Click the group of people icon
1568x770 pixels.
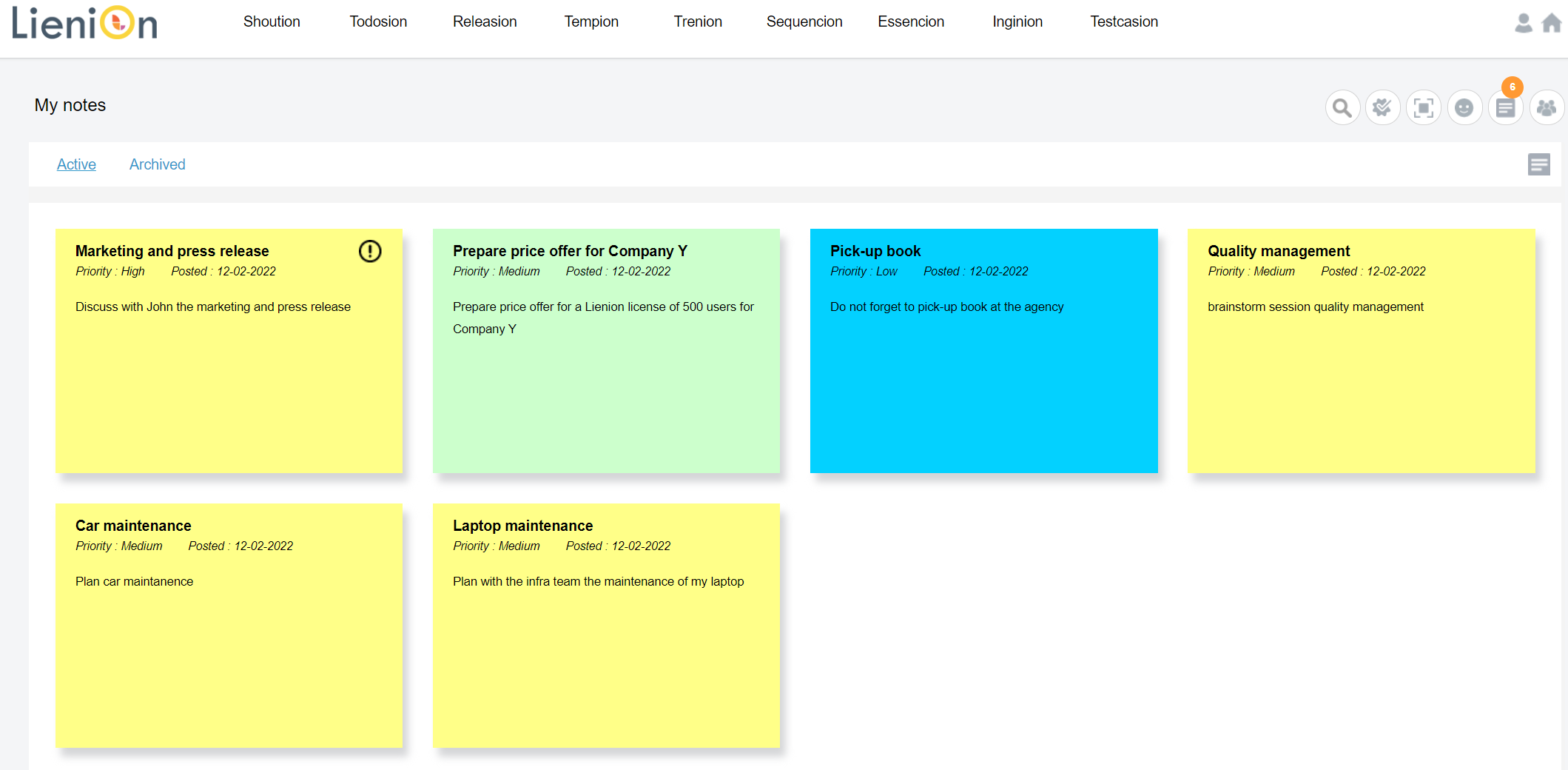point(1546,108)
